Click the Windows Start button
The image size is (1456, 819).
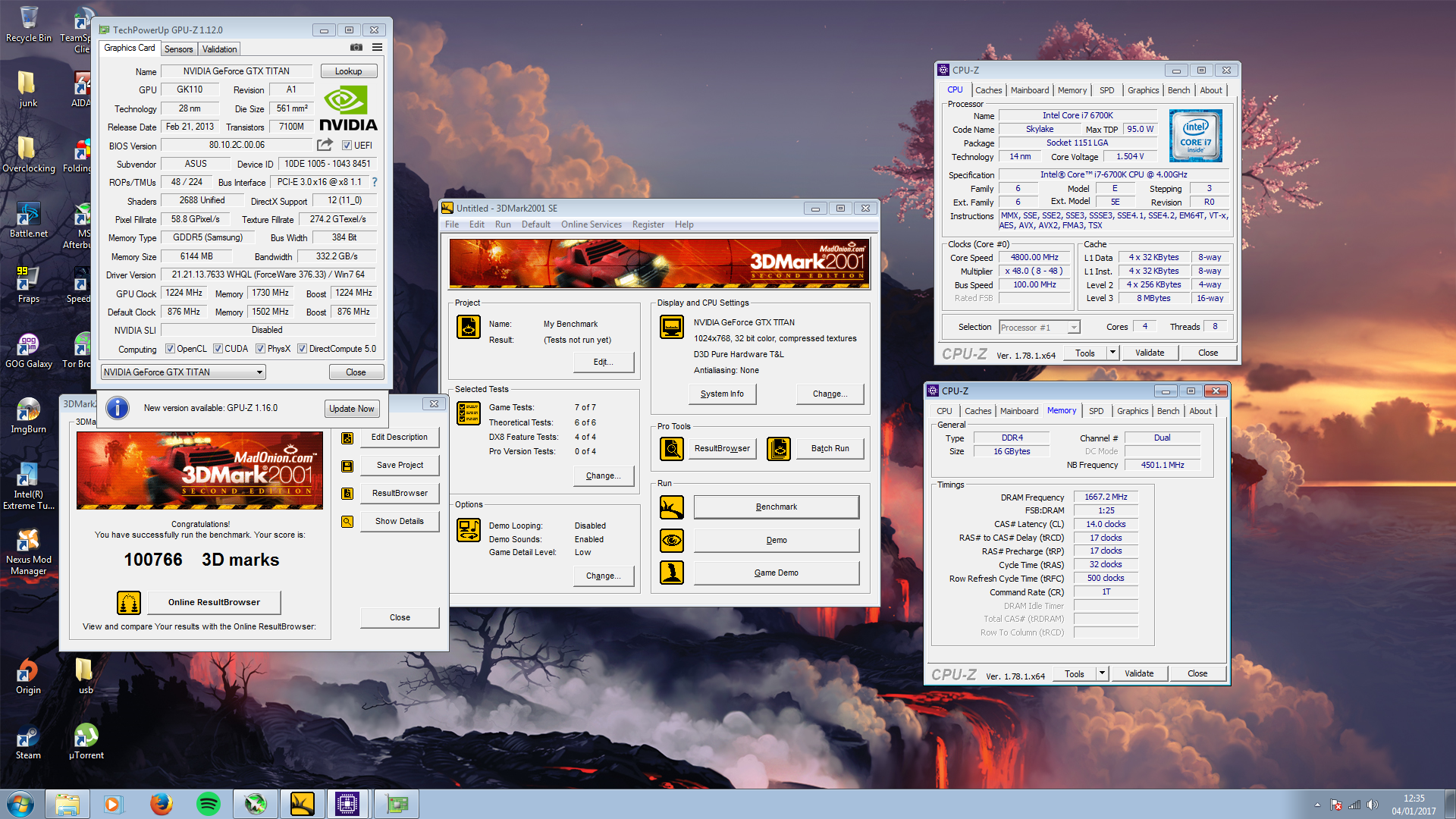pyautogui.click(x=20, y=804)
